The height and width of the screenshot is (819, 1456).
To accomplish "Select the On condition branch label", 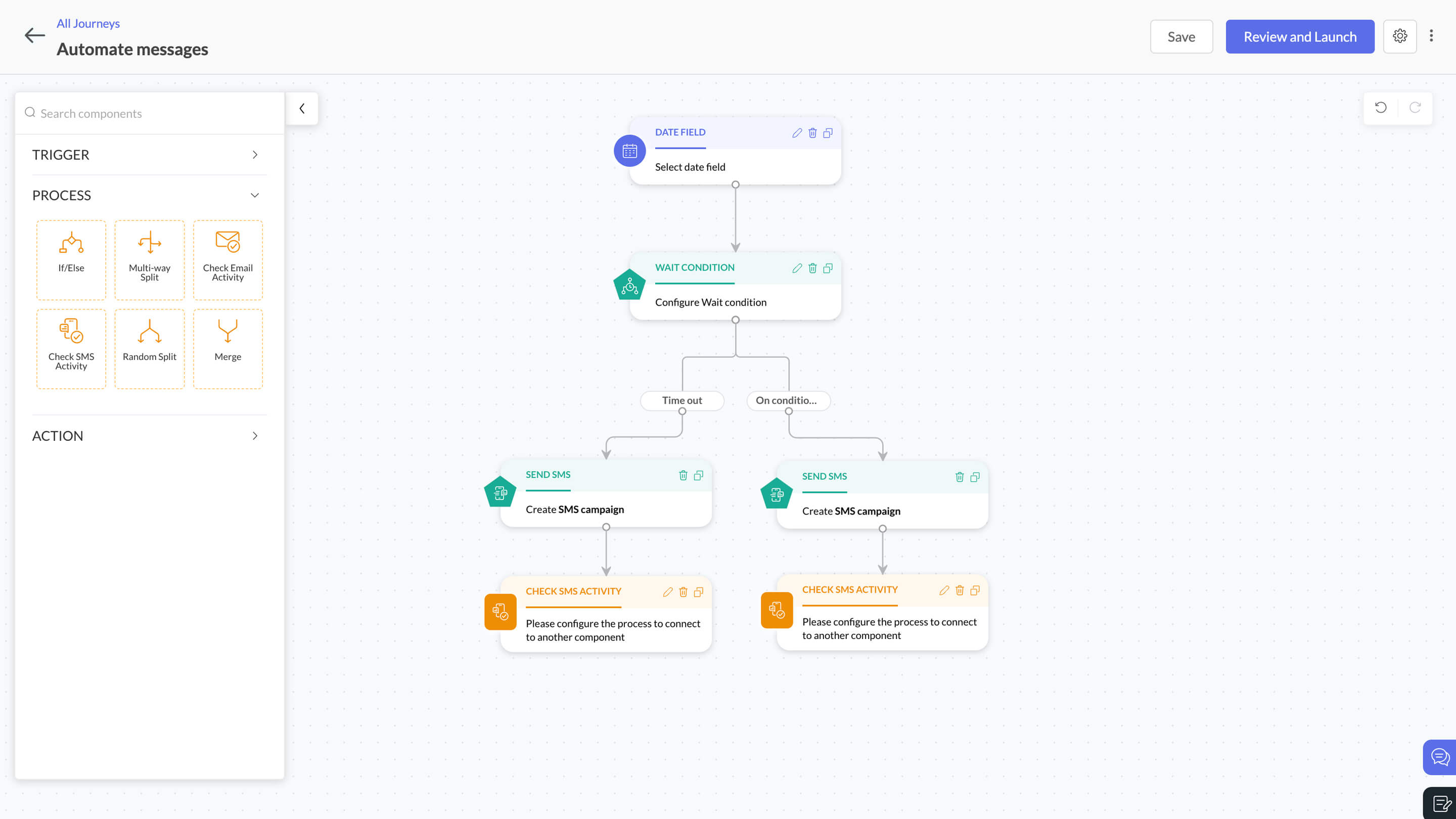I will pos(789,401).
